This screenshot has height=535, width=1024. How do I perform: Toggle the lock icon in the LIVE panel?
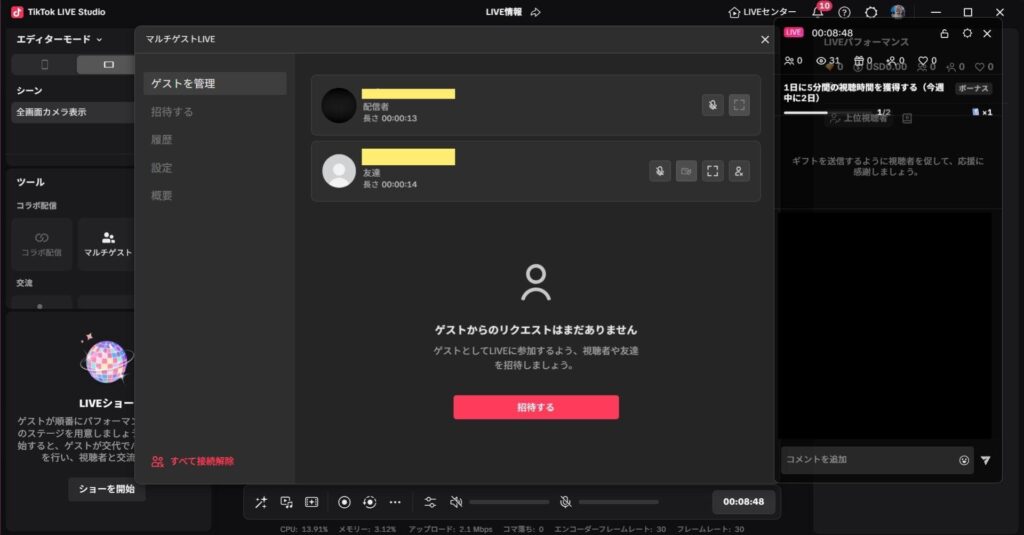[945, 33]
